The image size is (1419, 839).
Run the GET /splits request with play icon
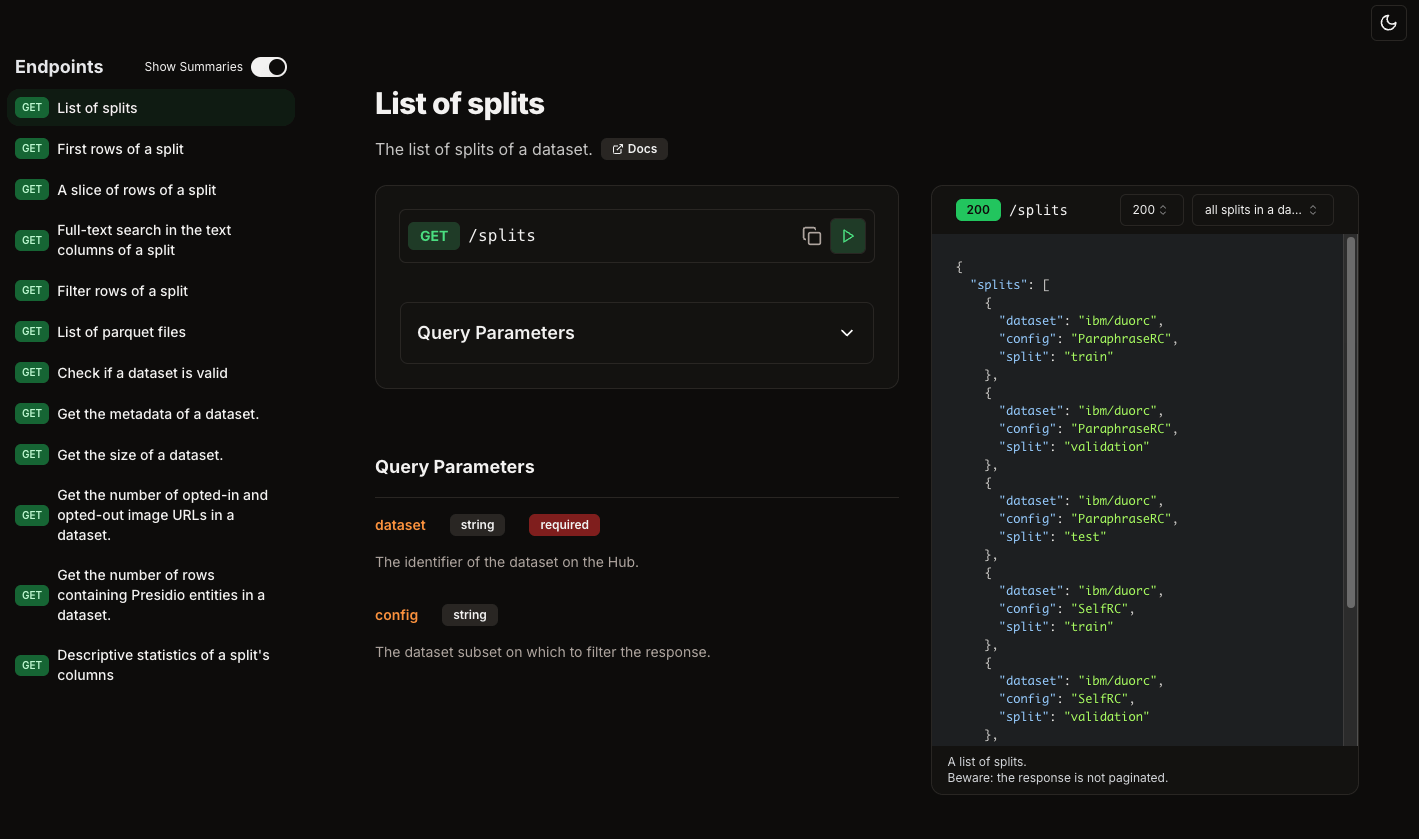click(x=847, y=236)
